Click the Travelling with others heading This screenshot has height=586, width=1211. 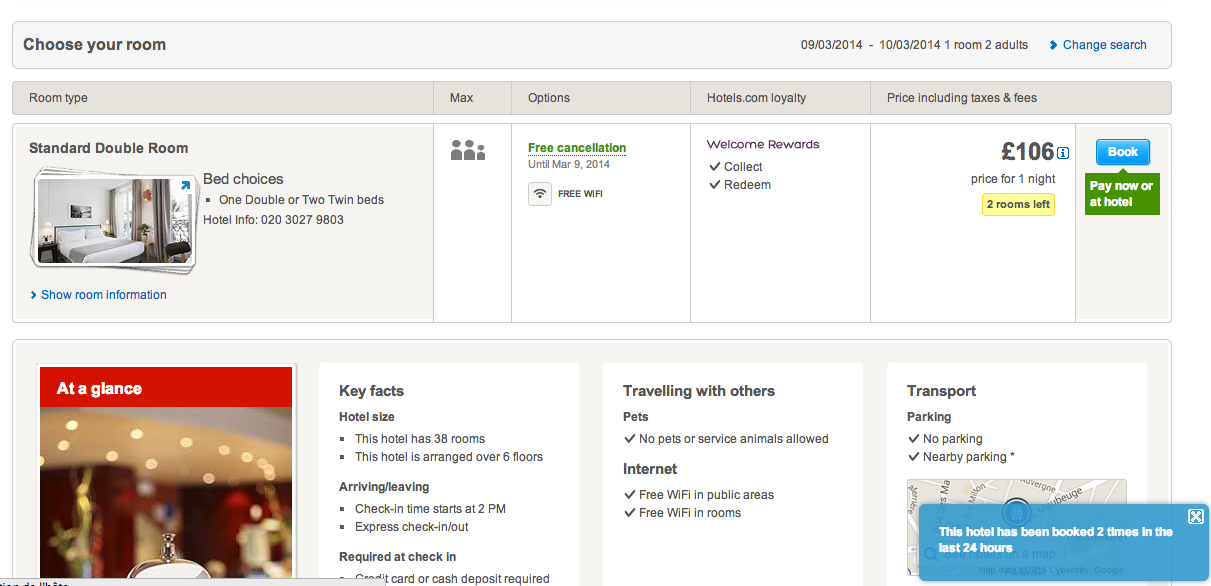pyautogui.click(x=699, y=391)
